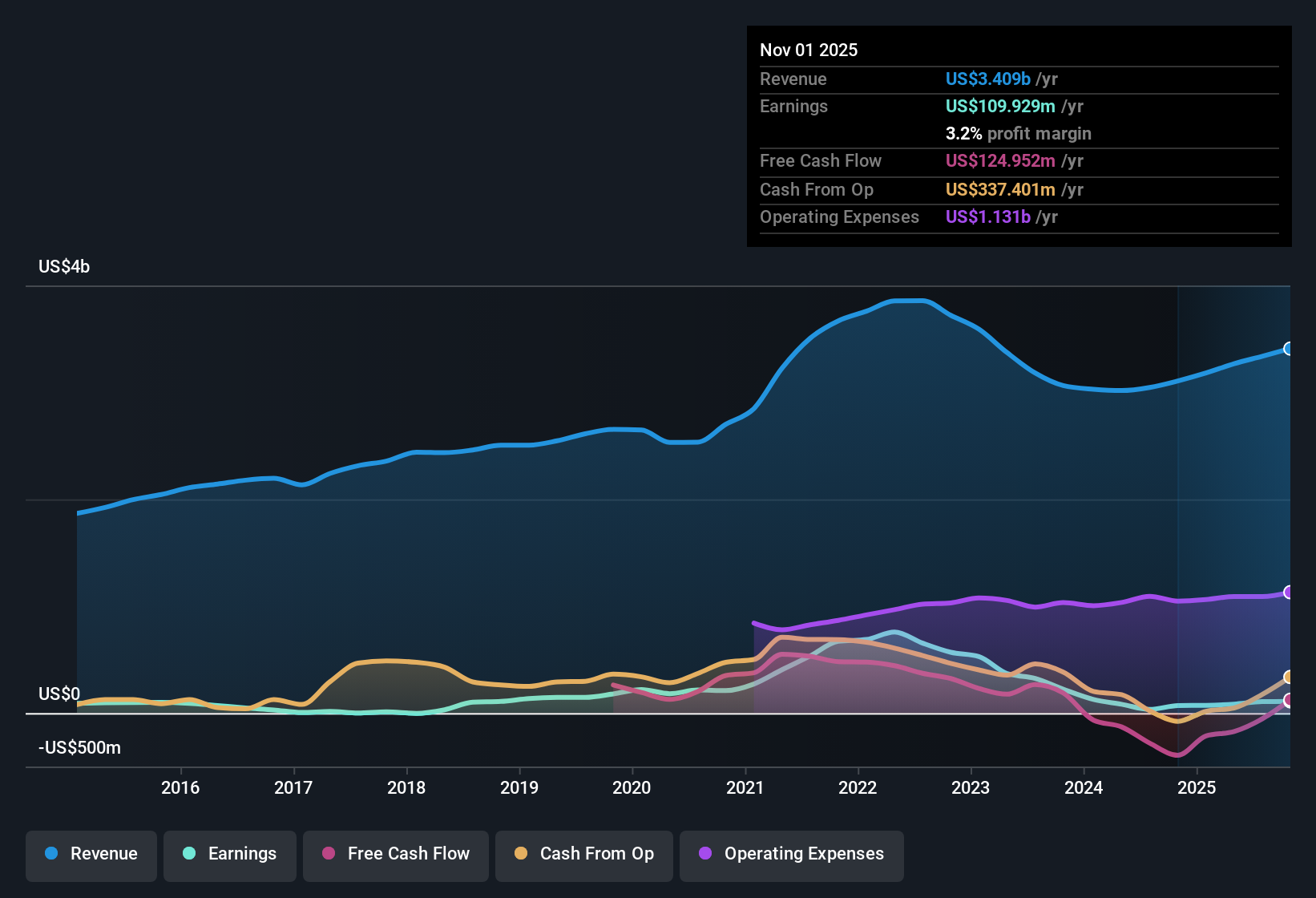The height and width of the screenshot is (898, 1316).
Task: Select the blue Revenue legend dot icon
Action: coord(50,854)
